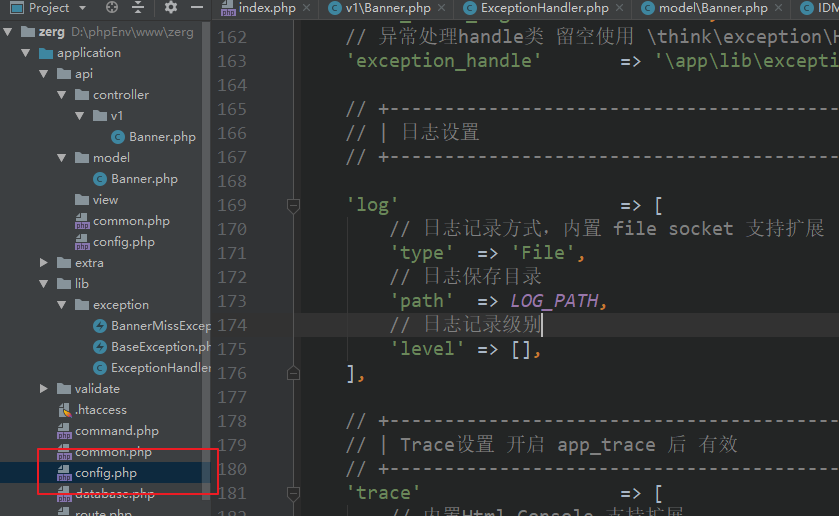The width and height of the screenshot is (839, 516).
Task: Open the Project panel settings gear
Action: [x=171, y=7]
